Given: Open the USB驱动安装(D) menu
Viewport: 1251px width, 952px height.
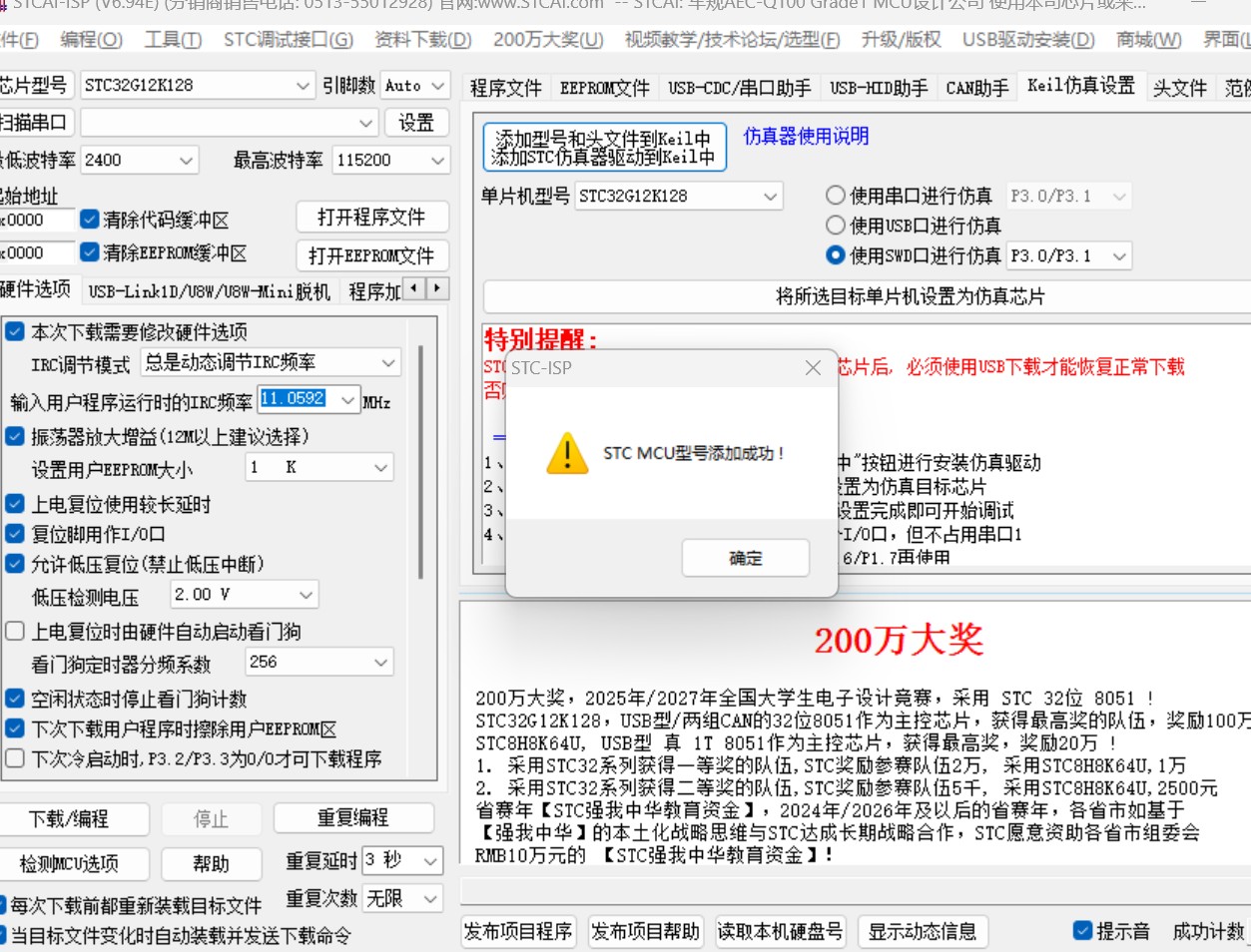Looking at the screenshot, I should pos(1028,40).
